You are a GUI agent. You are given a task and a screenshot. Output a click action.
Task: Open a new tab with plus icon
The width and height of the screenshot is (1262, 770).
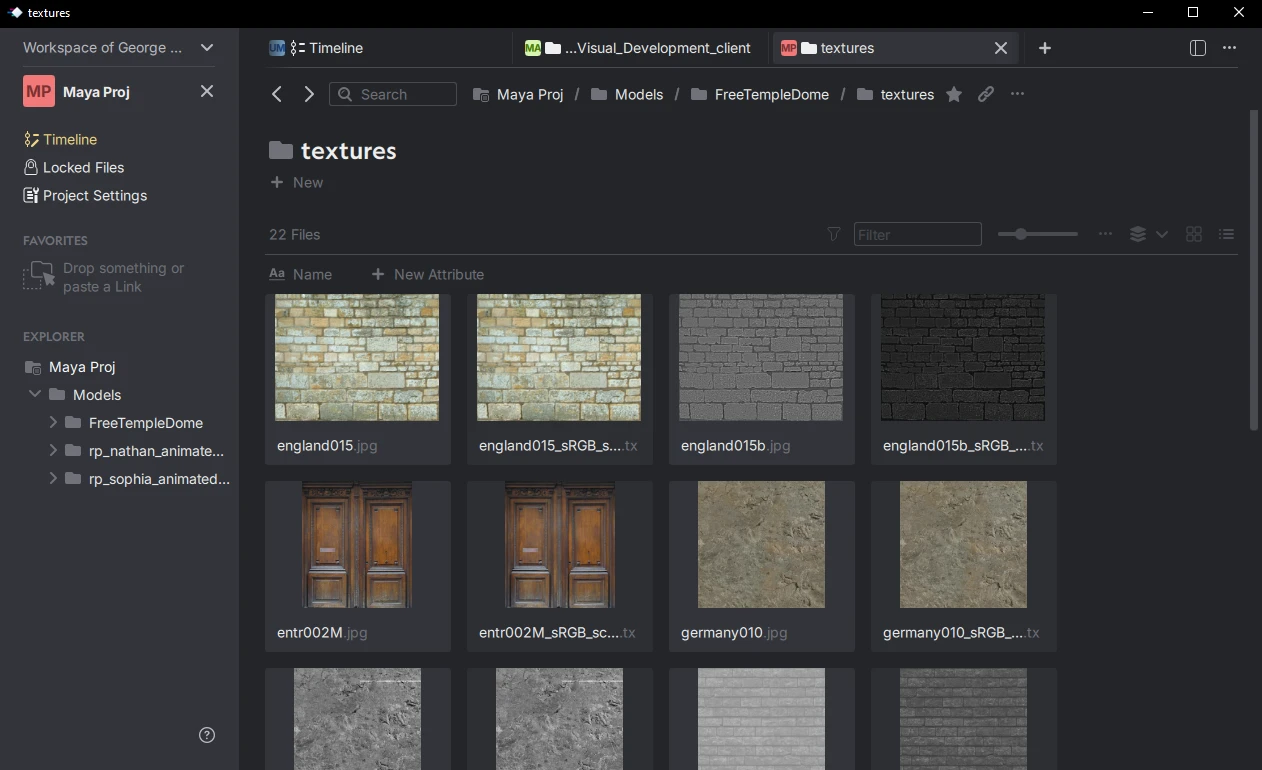(x=1045, y=48)
